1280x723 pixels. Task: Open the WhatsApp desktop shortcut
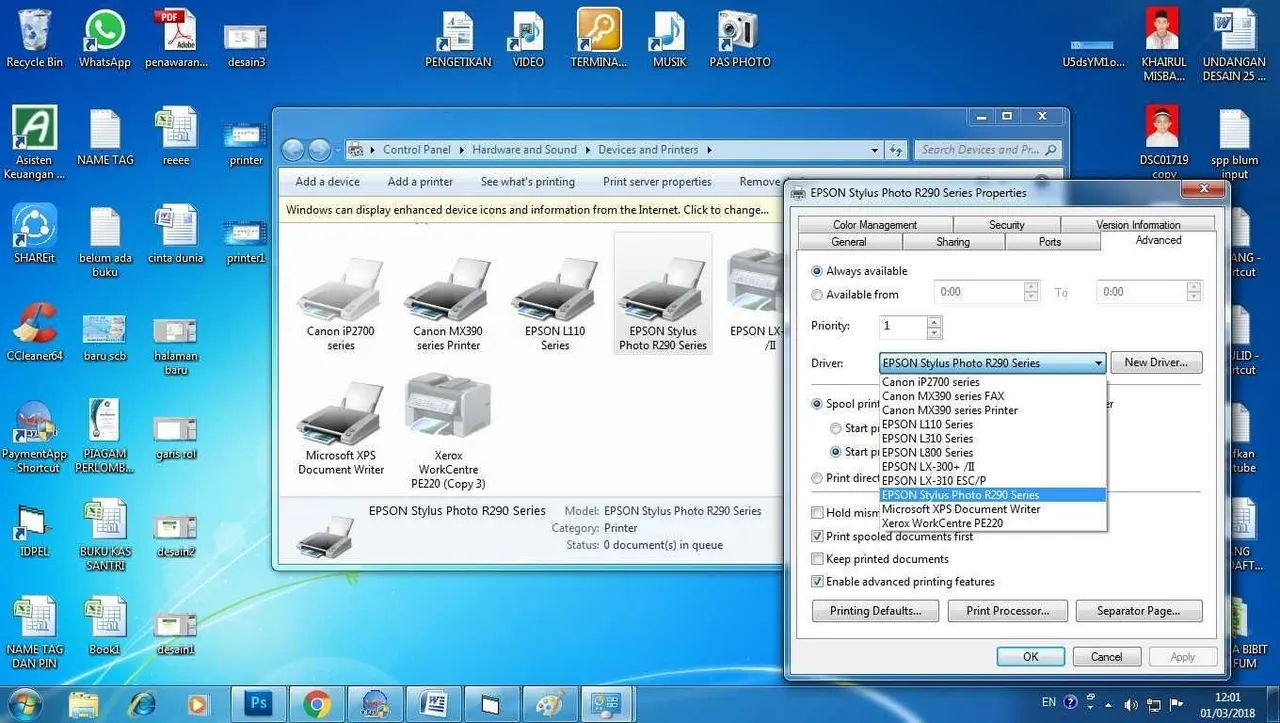(105, 38)
